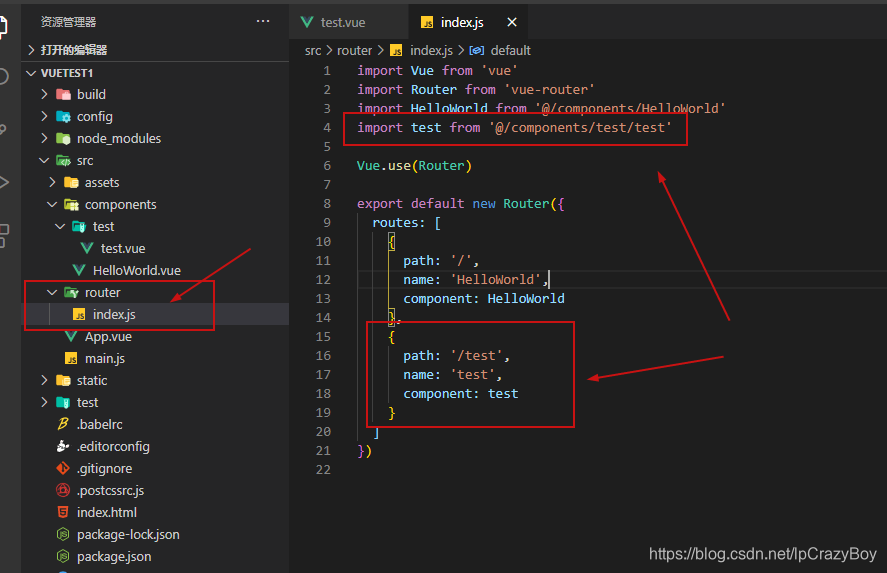Open App.vue in the explorer
This screenshot has width=887, height=573.
[108, 337]
